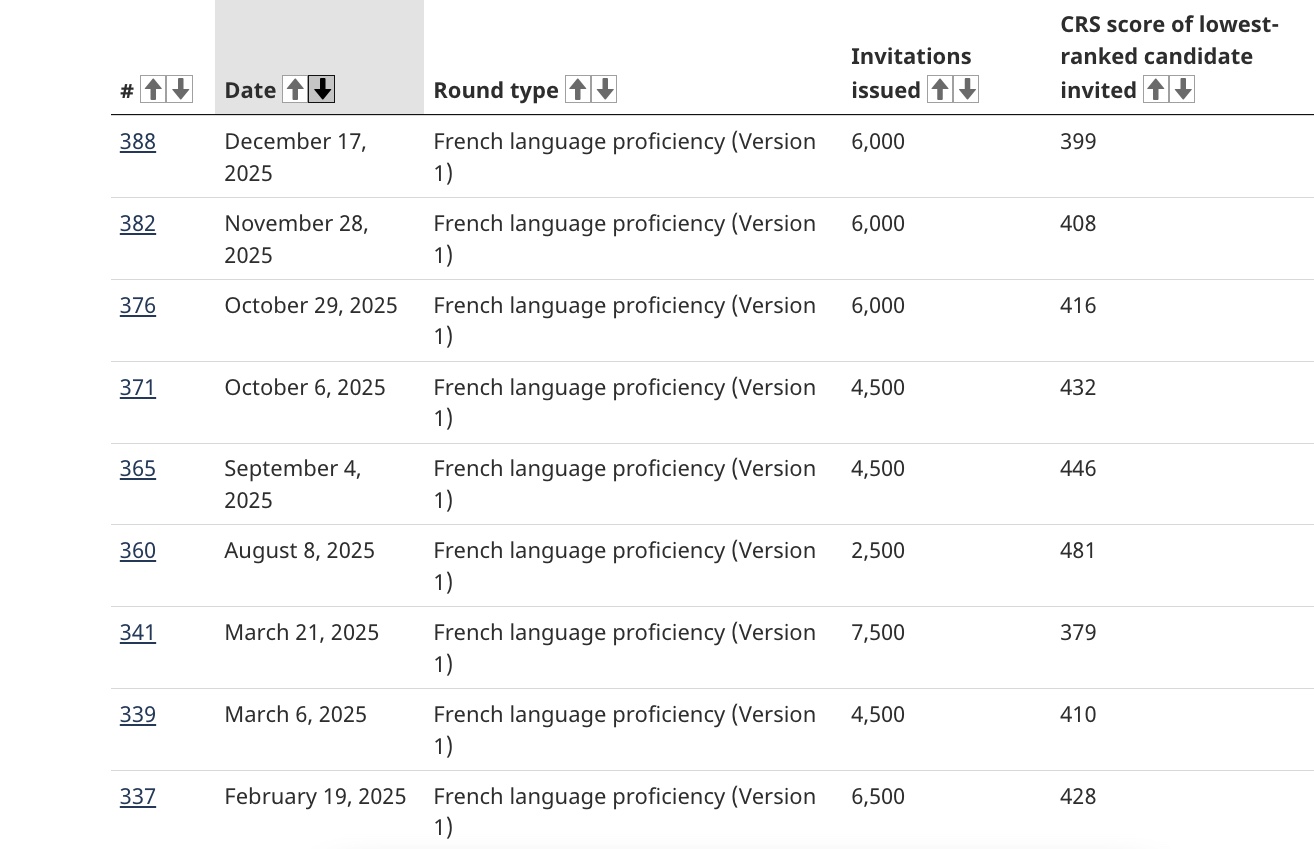Sort CRS score column descending
This screenshot has height=849, width=1314.
1183,90
